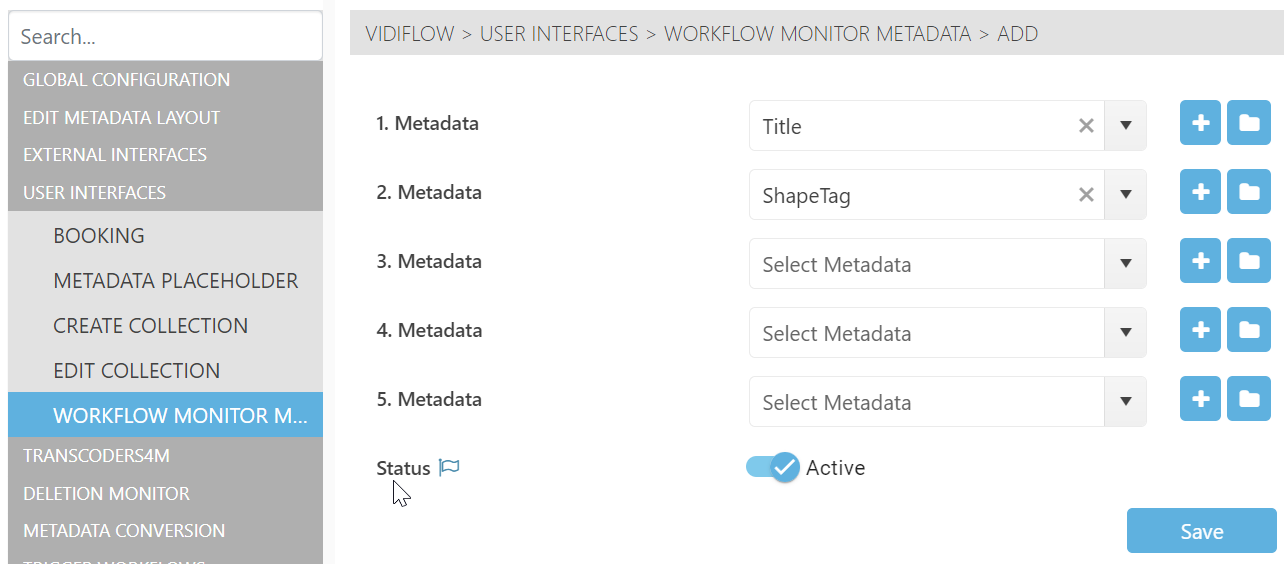
Task: Toggle the Active status switch
Action: pyautogui.click(x=773, y=467)
